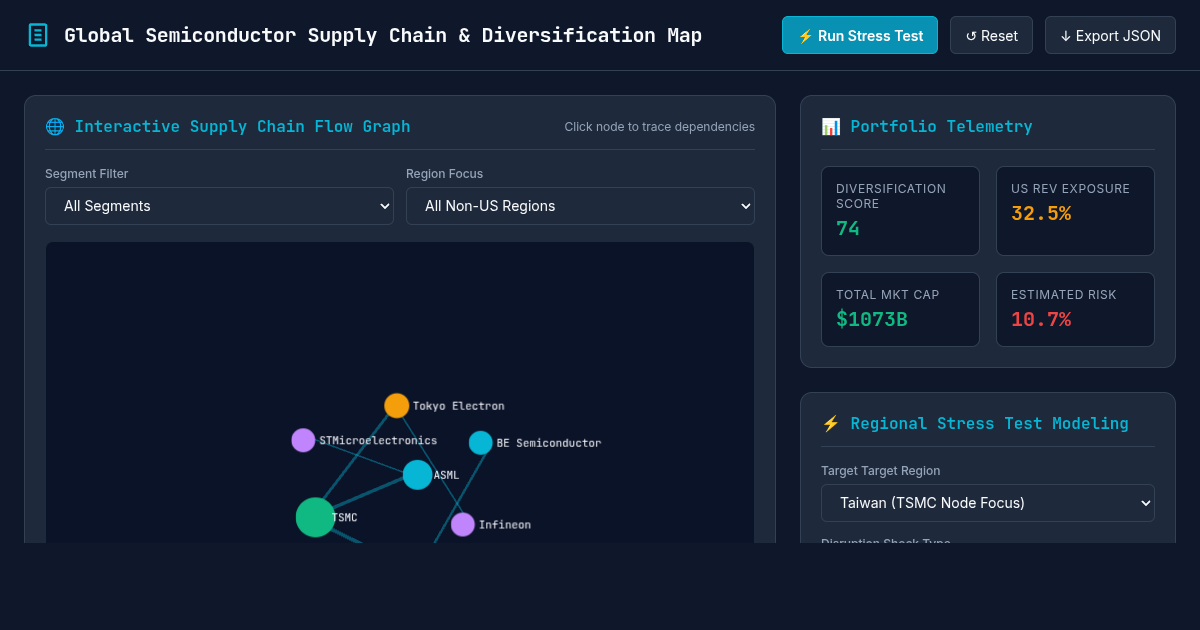Image resolution: width=1200 pixels, height=630 pixels.
Task: Click the 'Click node to trace dependencies' hint
Action: point(660,127)
